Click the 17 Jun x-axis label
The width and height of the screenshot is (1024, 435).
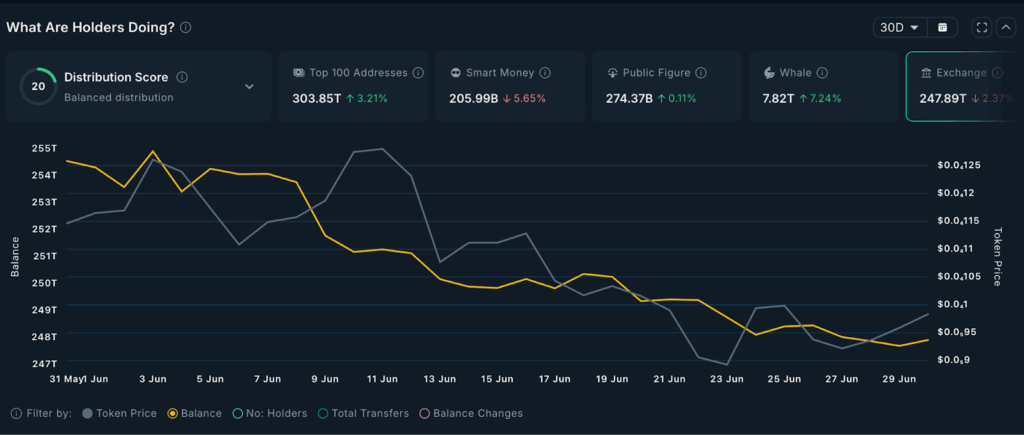tap(554, 378)
